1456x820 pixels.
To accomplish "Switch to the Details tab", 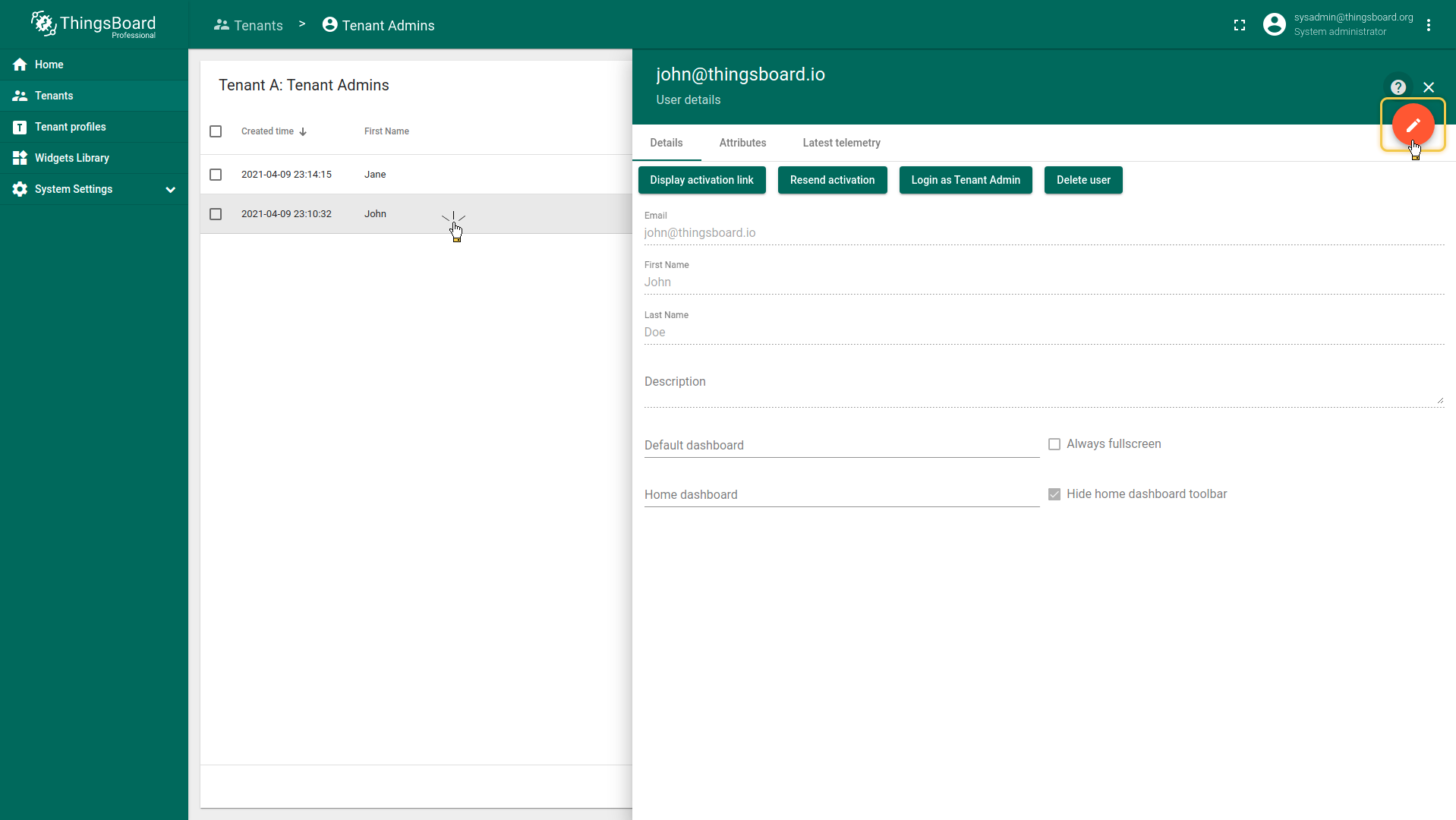I will click(x=667, y=143).
